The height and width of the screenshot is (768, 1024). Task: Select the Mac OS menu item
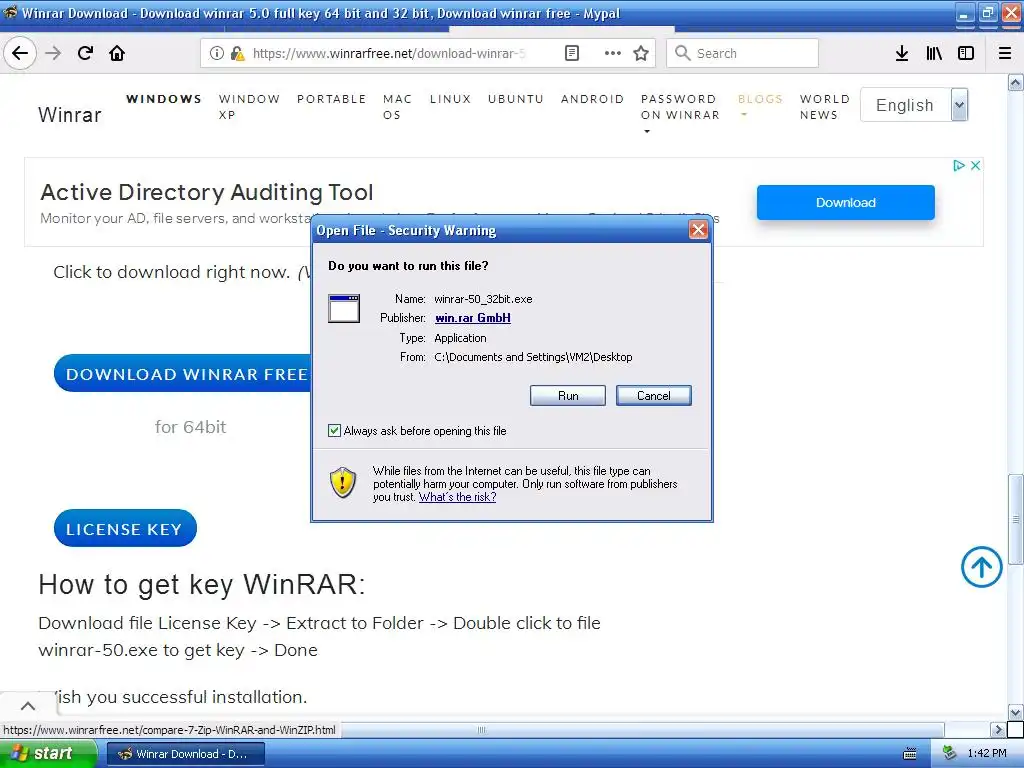point(397,106)
